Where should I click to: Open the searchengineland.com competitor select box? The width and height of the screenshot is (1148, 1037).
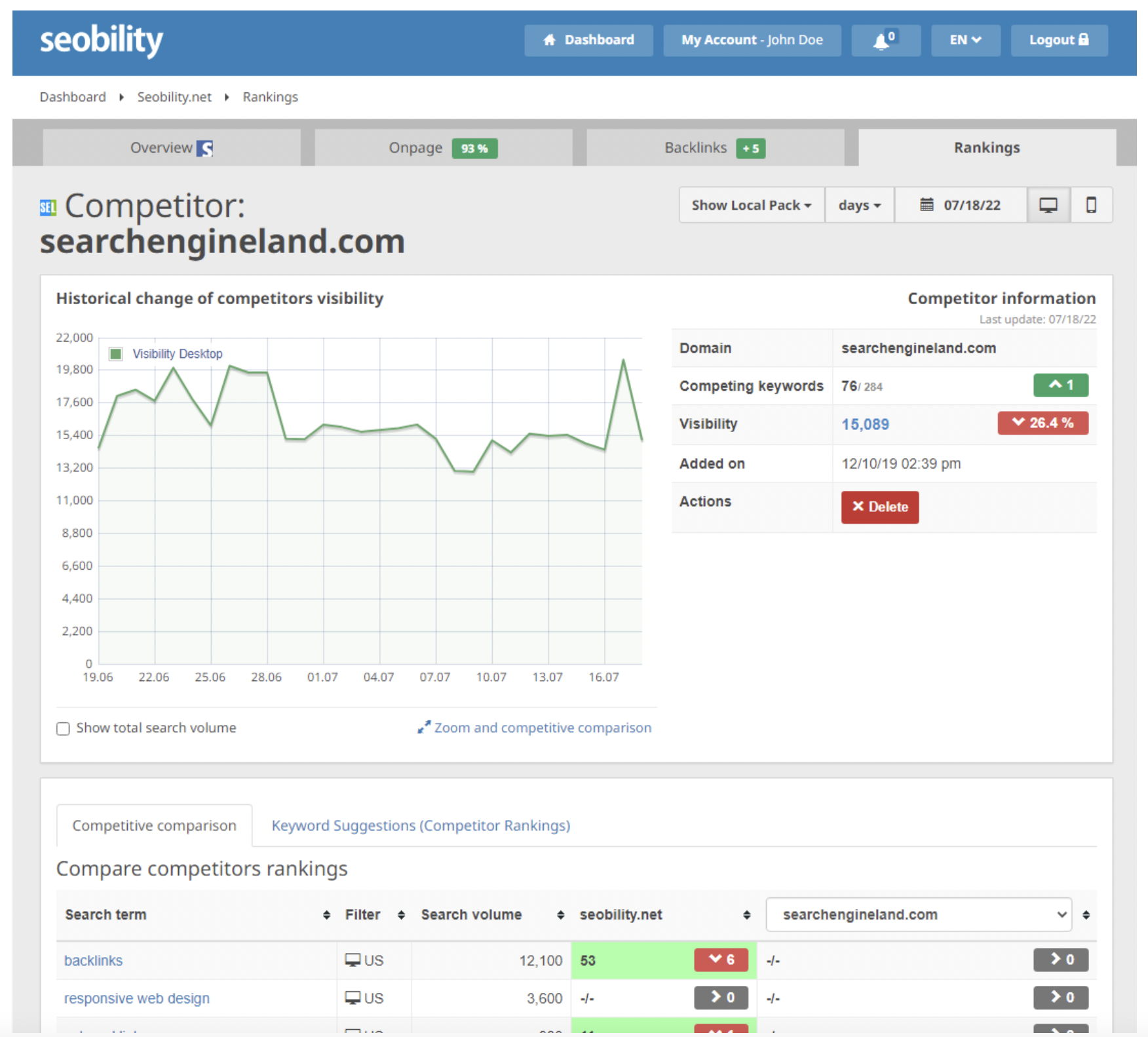coord(919,914)
